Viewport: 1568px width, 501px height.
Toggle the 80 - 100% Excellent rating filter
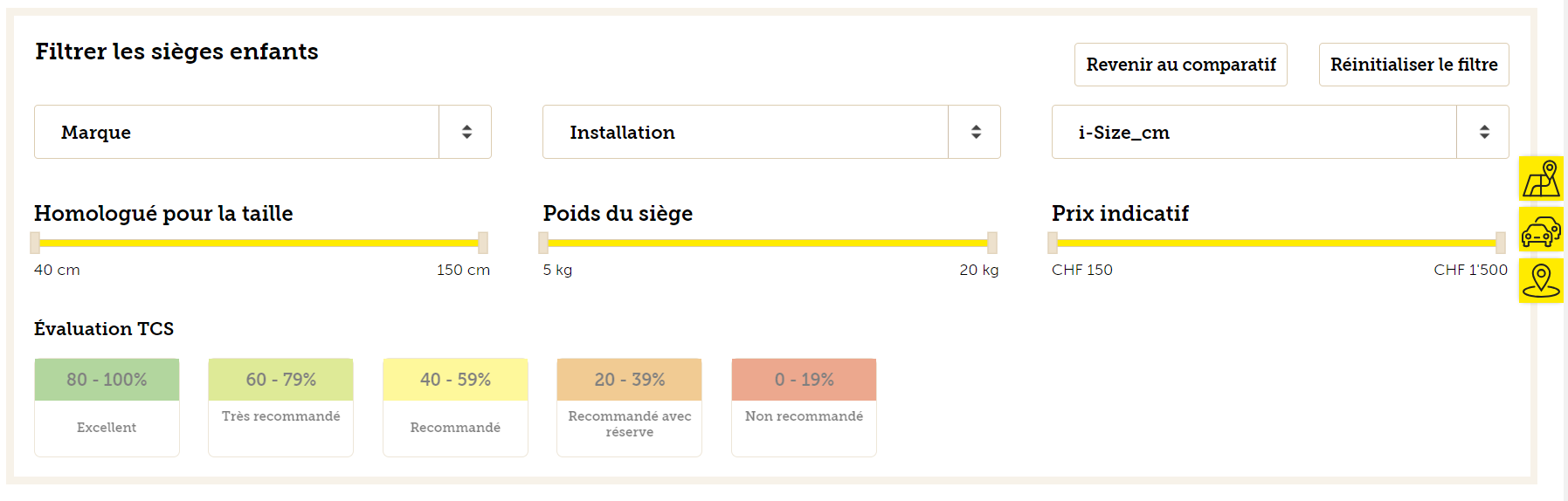click(x=107, y=407)
